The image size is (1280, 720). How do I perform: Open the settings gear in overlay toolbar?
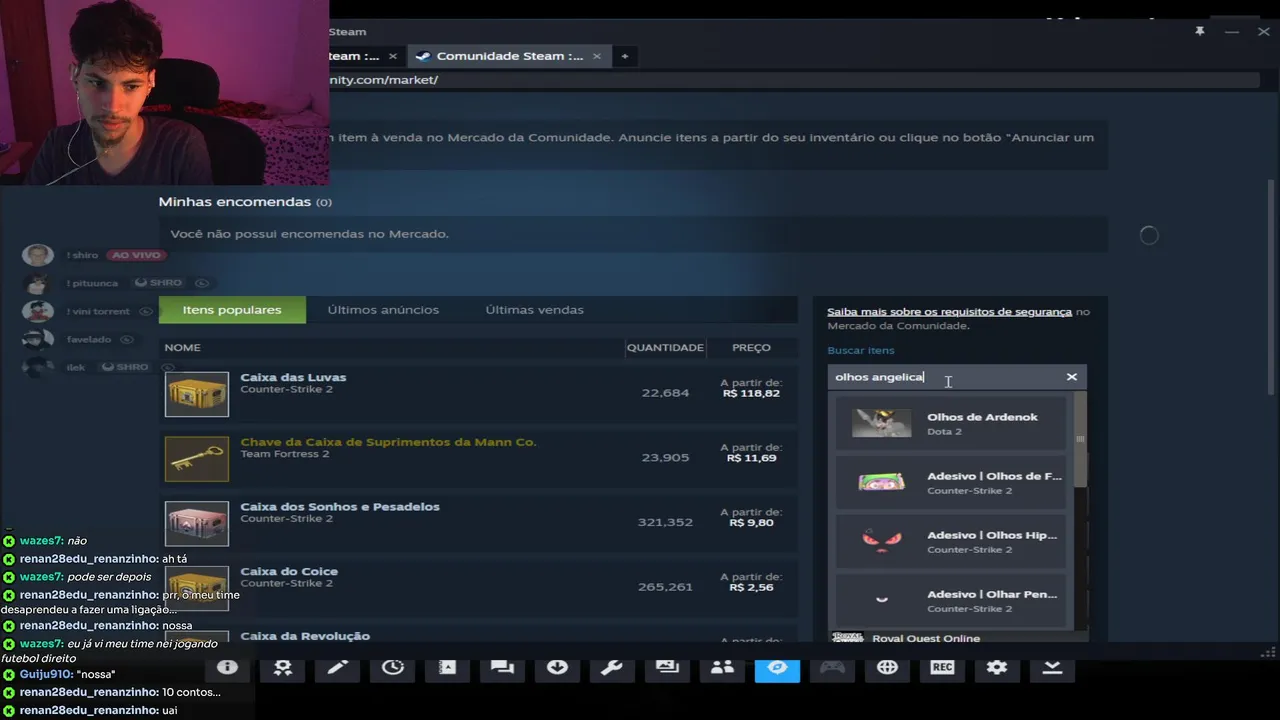[997, 667]
